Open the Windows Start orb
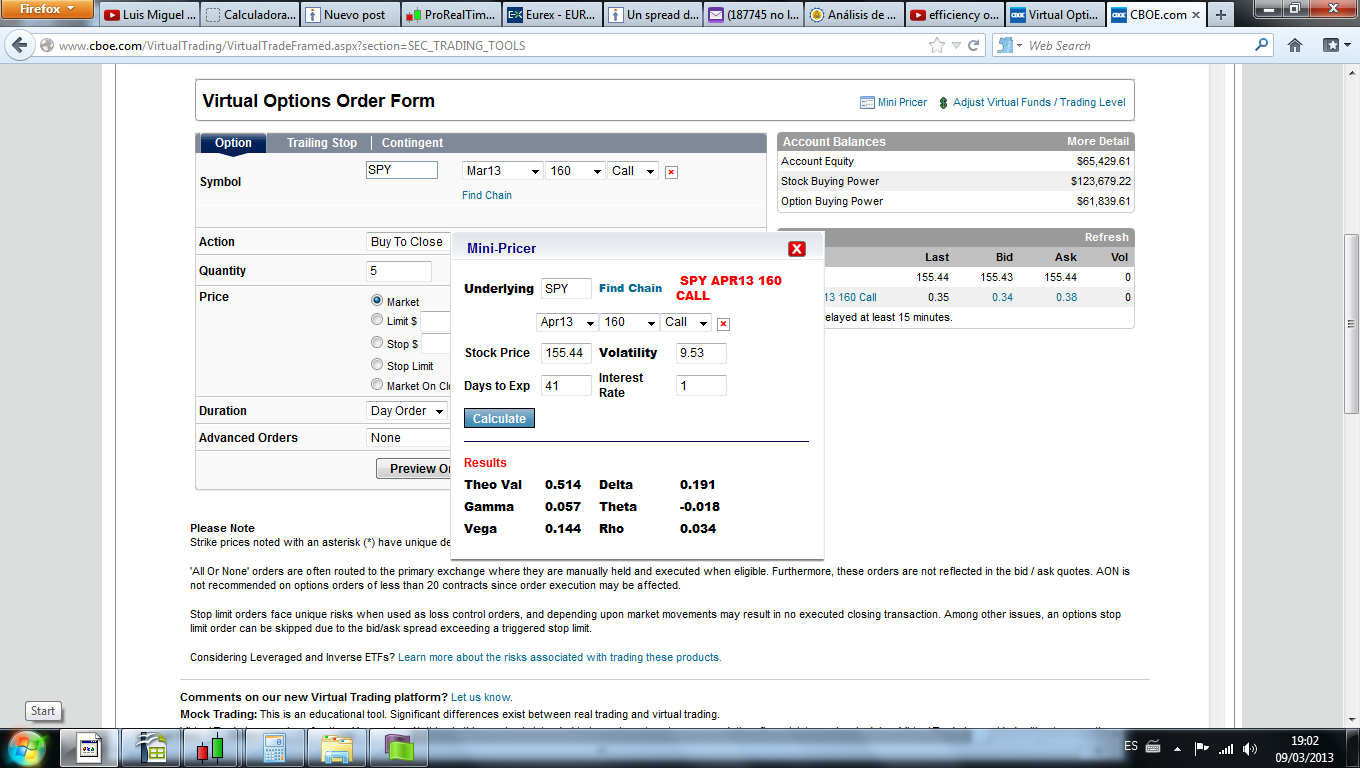 coord(27,748)
